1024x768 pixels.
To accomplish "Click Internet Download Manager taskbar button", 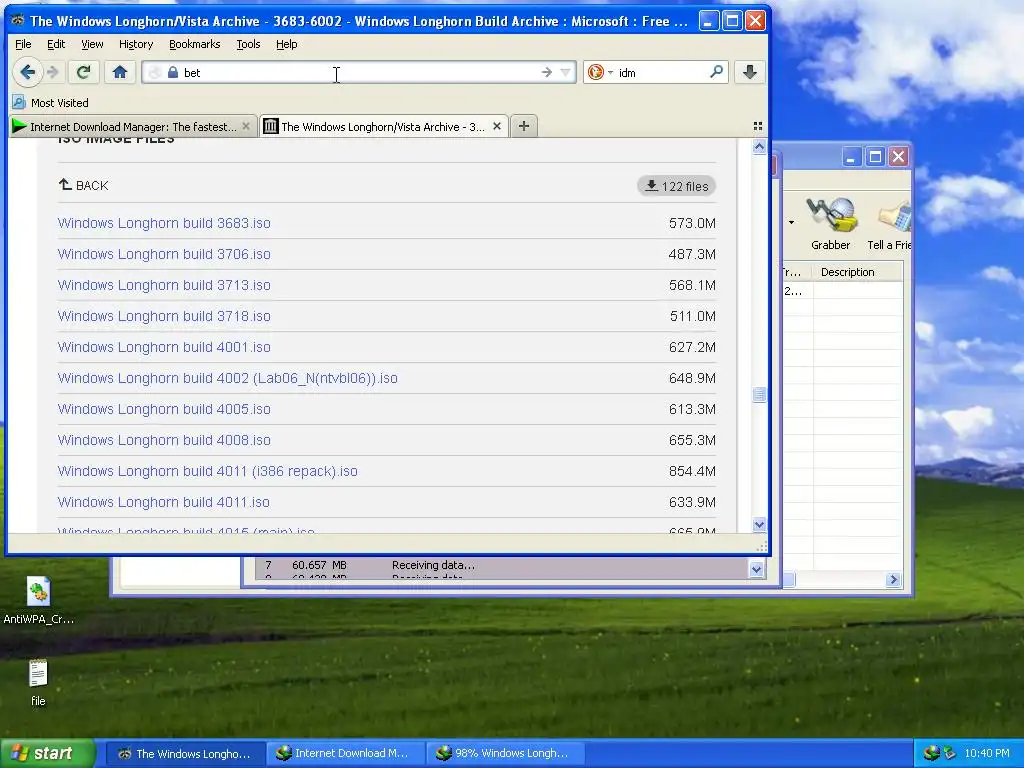I will coord(344,754).
